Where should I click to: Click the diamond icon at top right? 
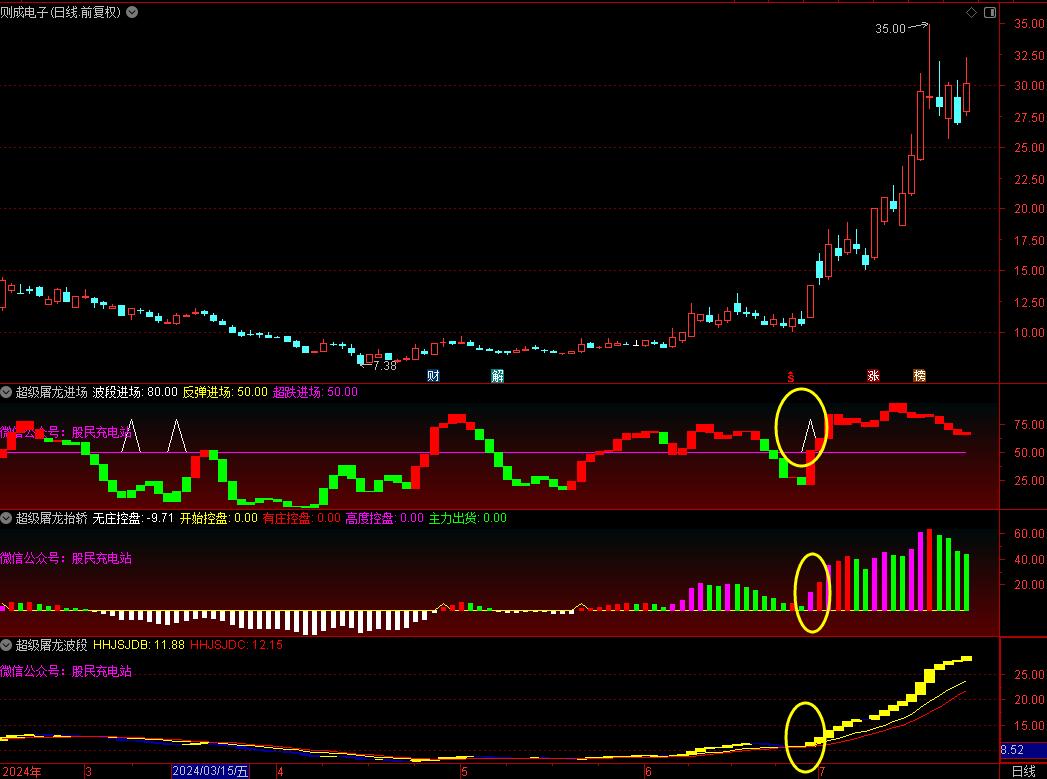(x=970, y=12)
